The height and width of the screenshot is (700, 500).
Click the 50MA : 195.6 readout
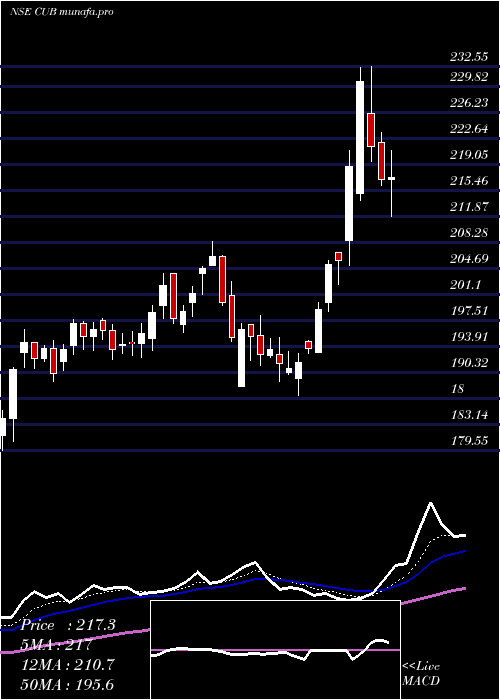[x=68, y=684]
